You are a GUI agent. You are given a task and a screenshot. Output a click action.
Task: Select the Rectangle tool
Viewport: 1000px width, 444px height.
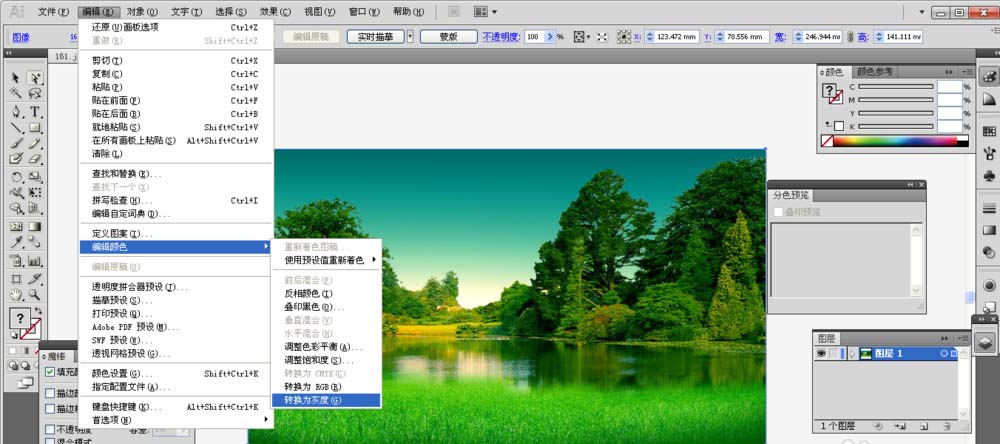pos(35,128)
